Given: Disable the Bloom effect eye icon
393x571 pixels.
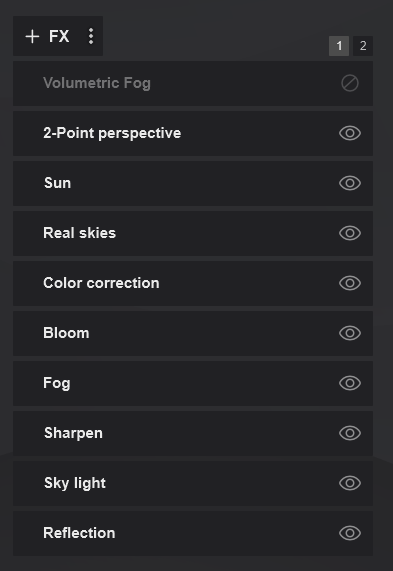Looking at the screenshot, I should [x=350, y=333].
